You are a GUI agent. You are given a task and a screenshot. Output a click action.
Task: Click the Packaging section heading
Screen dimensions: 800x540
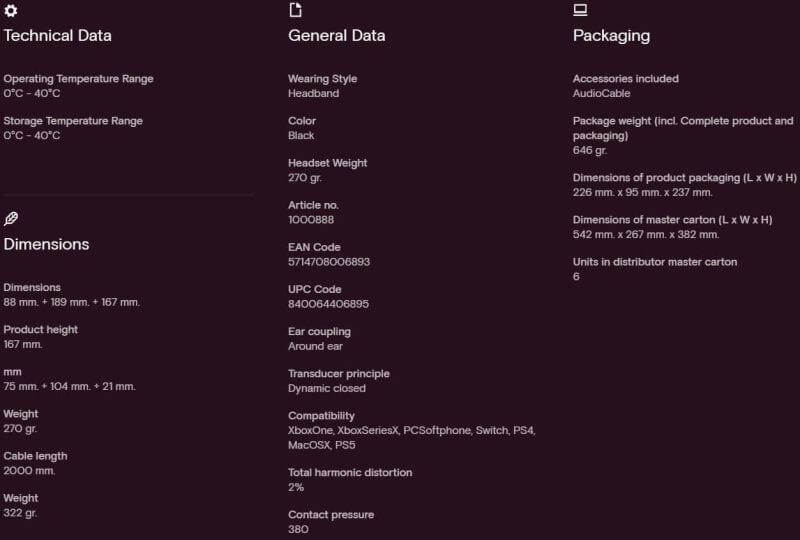(611, 36)
